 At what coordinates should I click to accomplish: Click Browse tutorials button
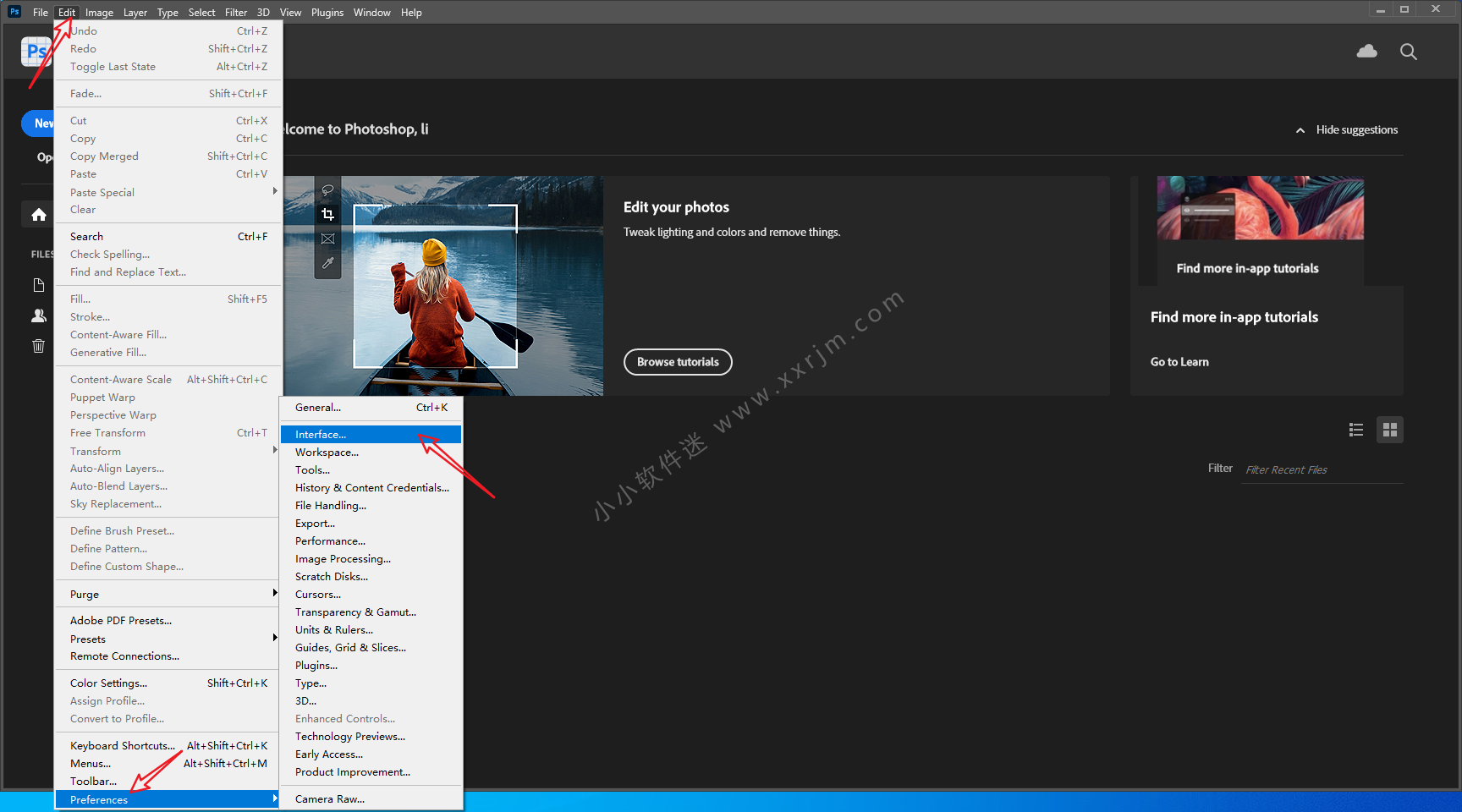(678, 362)
